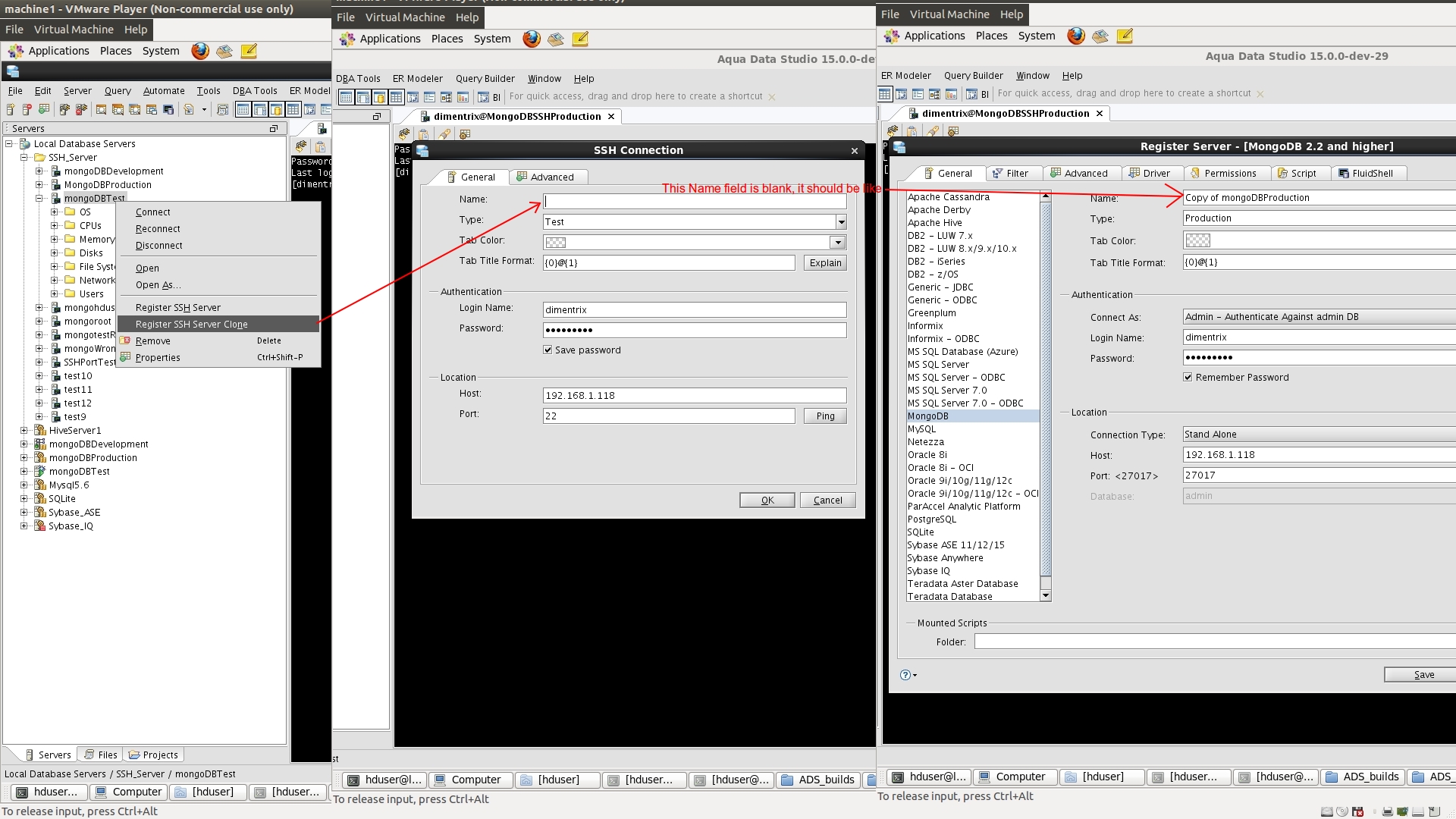Click the maximize Servers panel icon
Viewport: 1456px width, 819px height.
click(x=274, y=129)
